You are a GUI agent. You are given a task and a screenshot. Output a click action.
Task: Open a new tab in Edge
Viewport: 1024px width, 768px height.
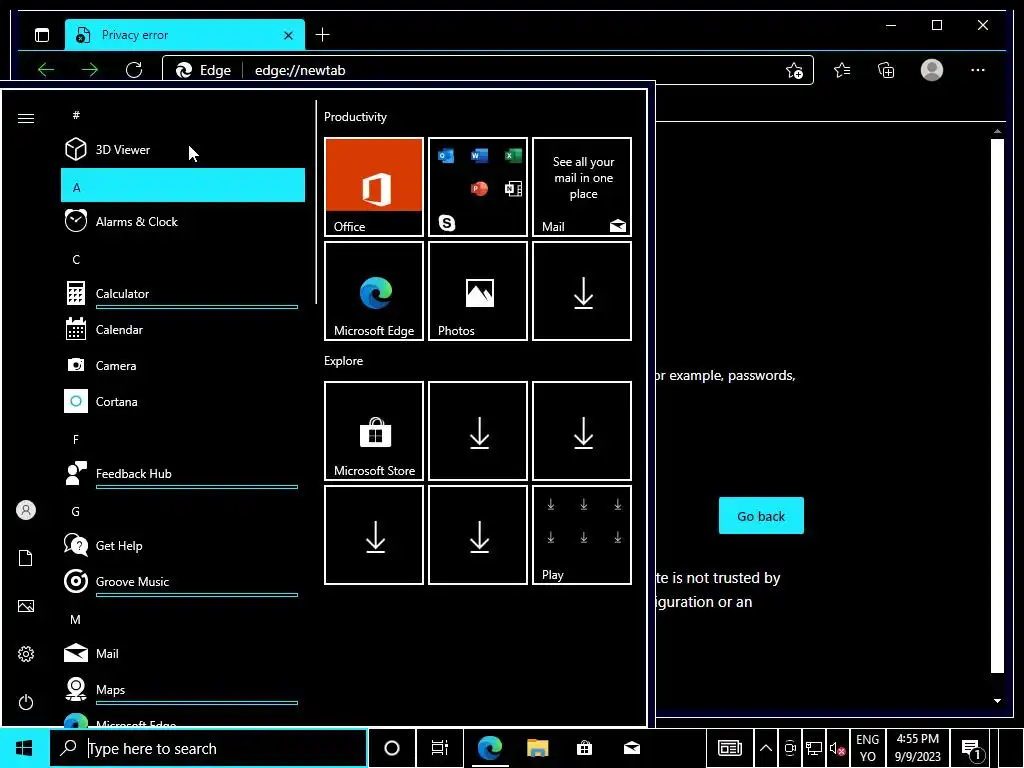pyautogui.click(x=323, y=35)
